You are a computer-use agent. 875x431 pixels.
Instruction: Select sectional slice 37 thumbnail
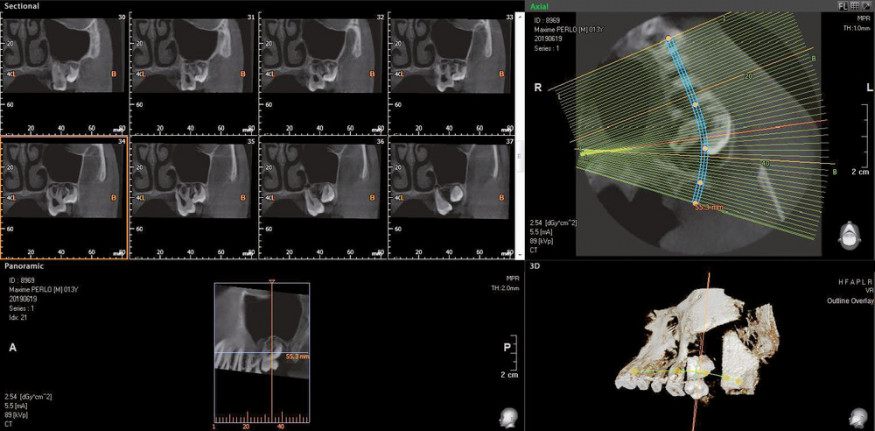point(450,196)
